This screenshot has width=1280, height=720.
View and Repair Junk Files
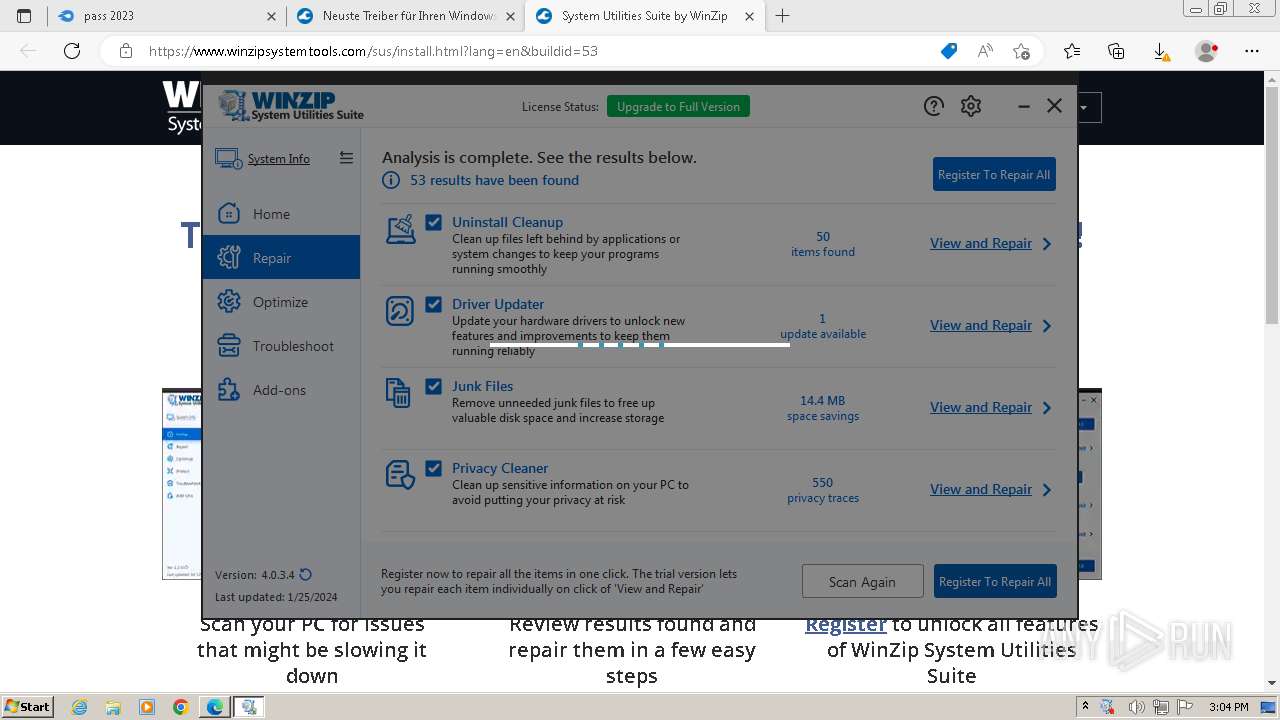pyautogui.click(x=981, y=407)
